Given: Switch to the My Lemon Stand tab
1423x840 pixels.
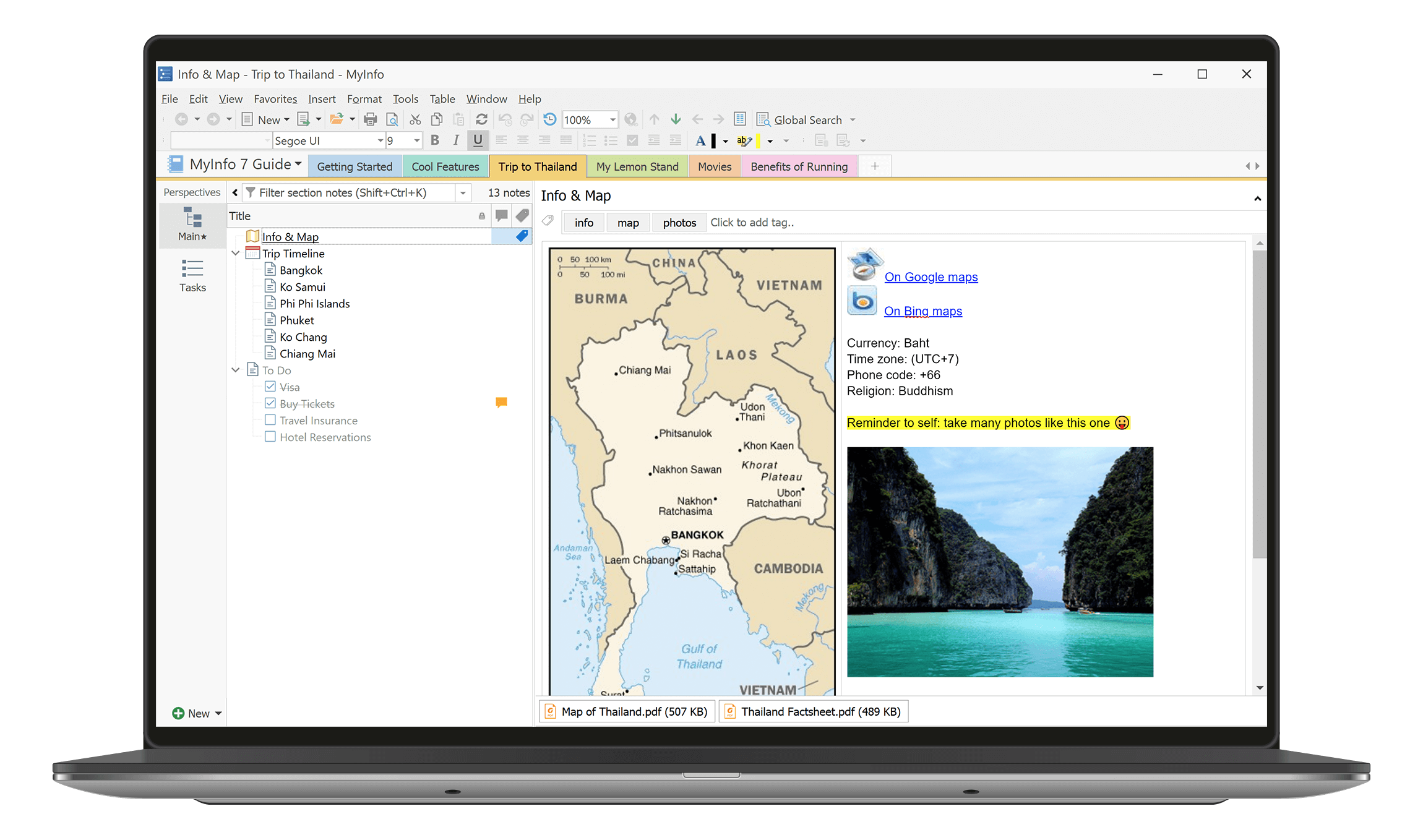Looking at the screenshot, I should tap(637, 166).
